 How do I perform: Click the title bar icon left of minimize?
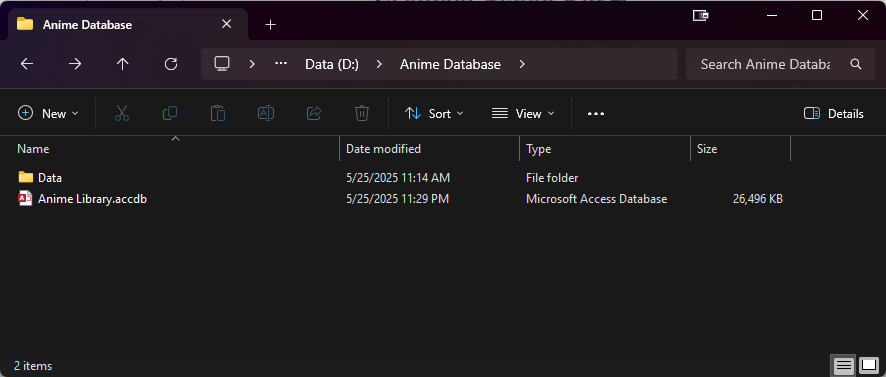701,16
